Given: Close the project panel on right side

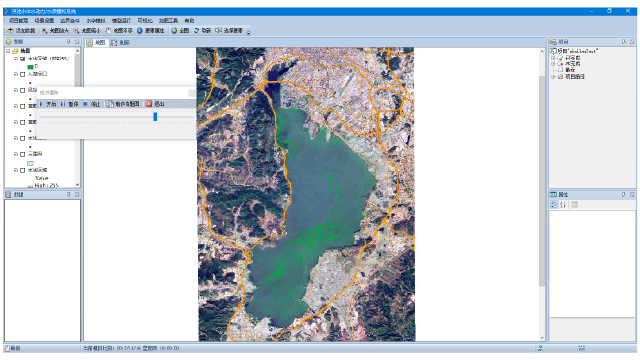Looking at the screenshot, I should [632, 42].
